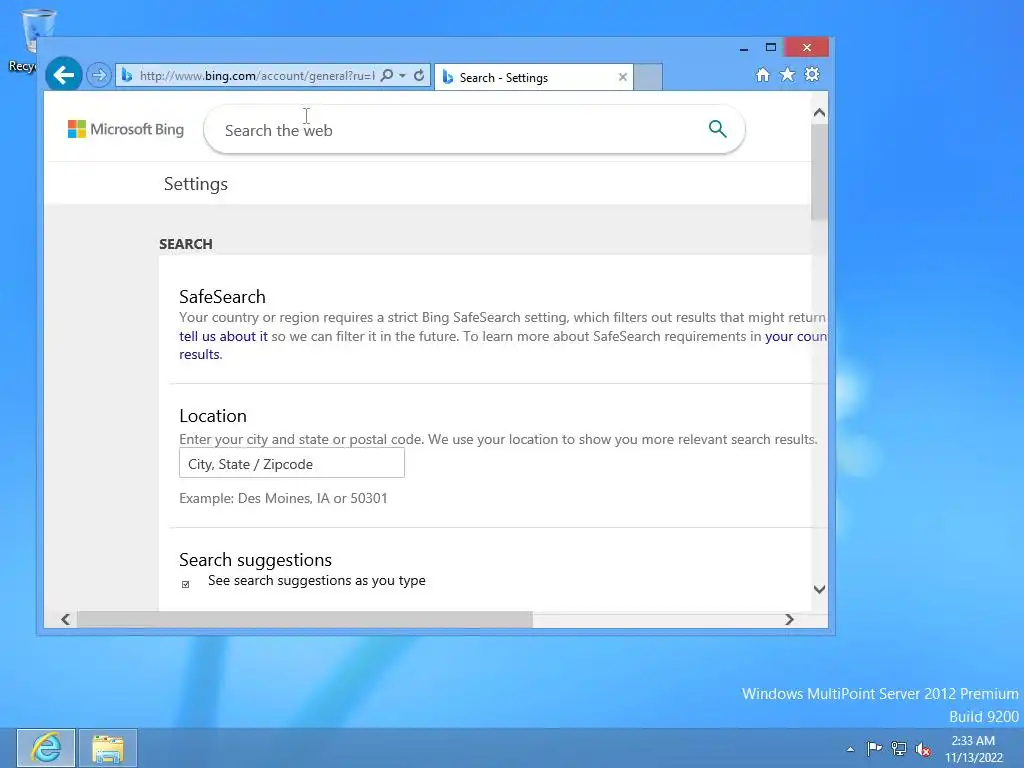Click the browser Back arrow button
This screenshot has height=768, width=1024.
(63, 75)
